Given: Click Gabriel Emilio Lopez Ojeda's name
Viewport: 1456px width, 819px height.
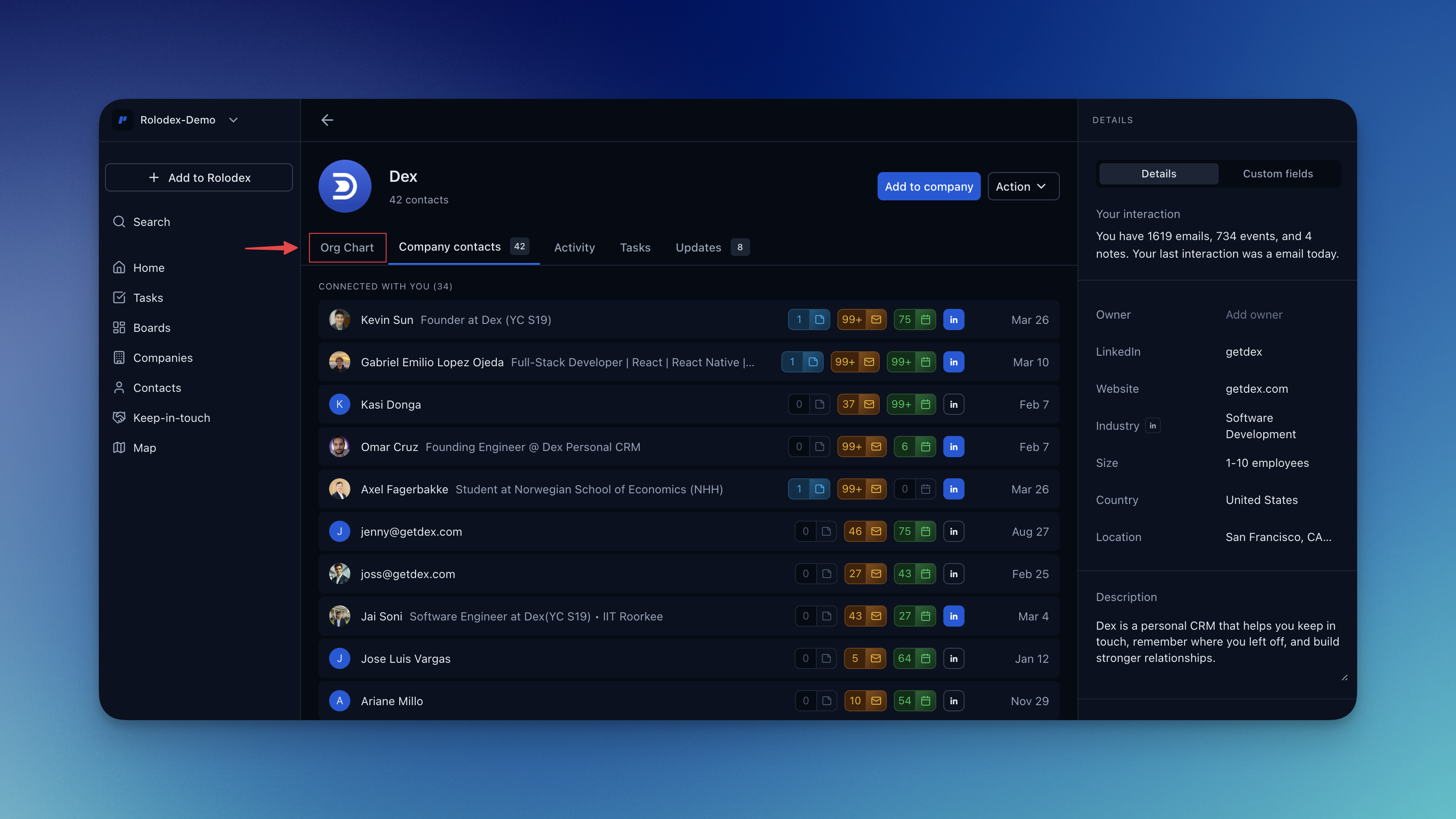Looking at the screenshot, I should tap(432, 362).
